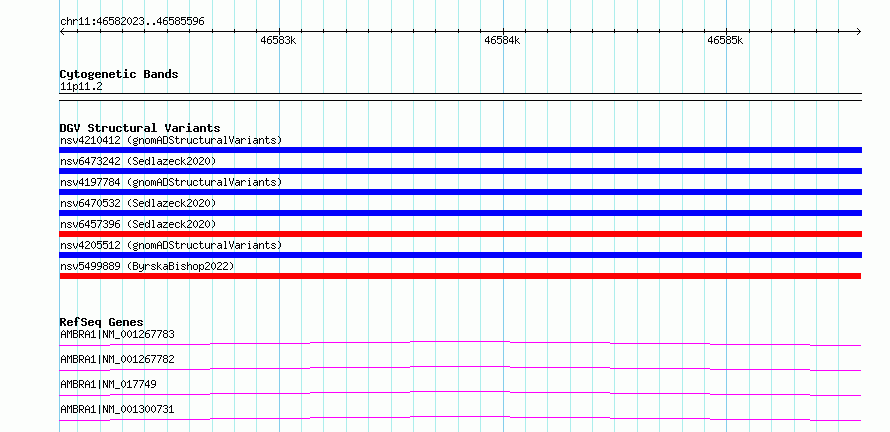This screenshot has width=890, height=432.
Task: Click the Cytogenetic Bands track heading
Action: click(119, 74)
